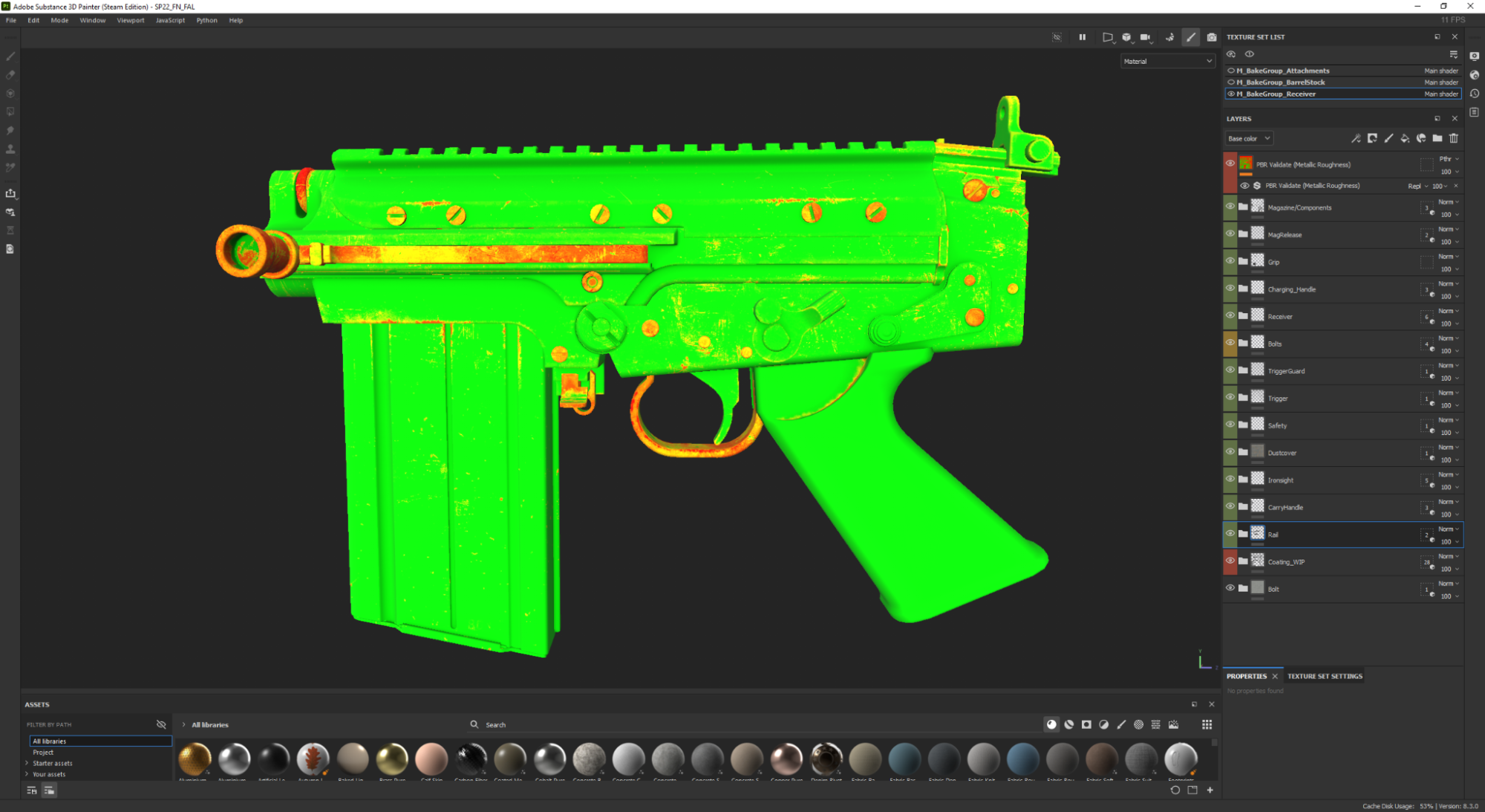Screen dimensions: 1485x812
Task: Open the Base color channel dropdown
Action: [1248, 138]
